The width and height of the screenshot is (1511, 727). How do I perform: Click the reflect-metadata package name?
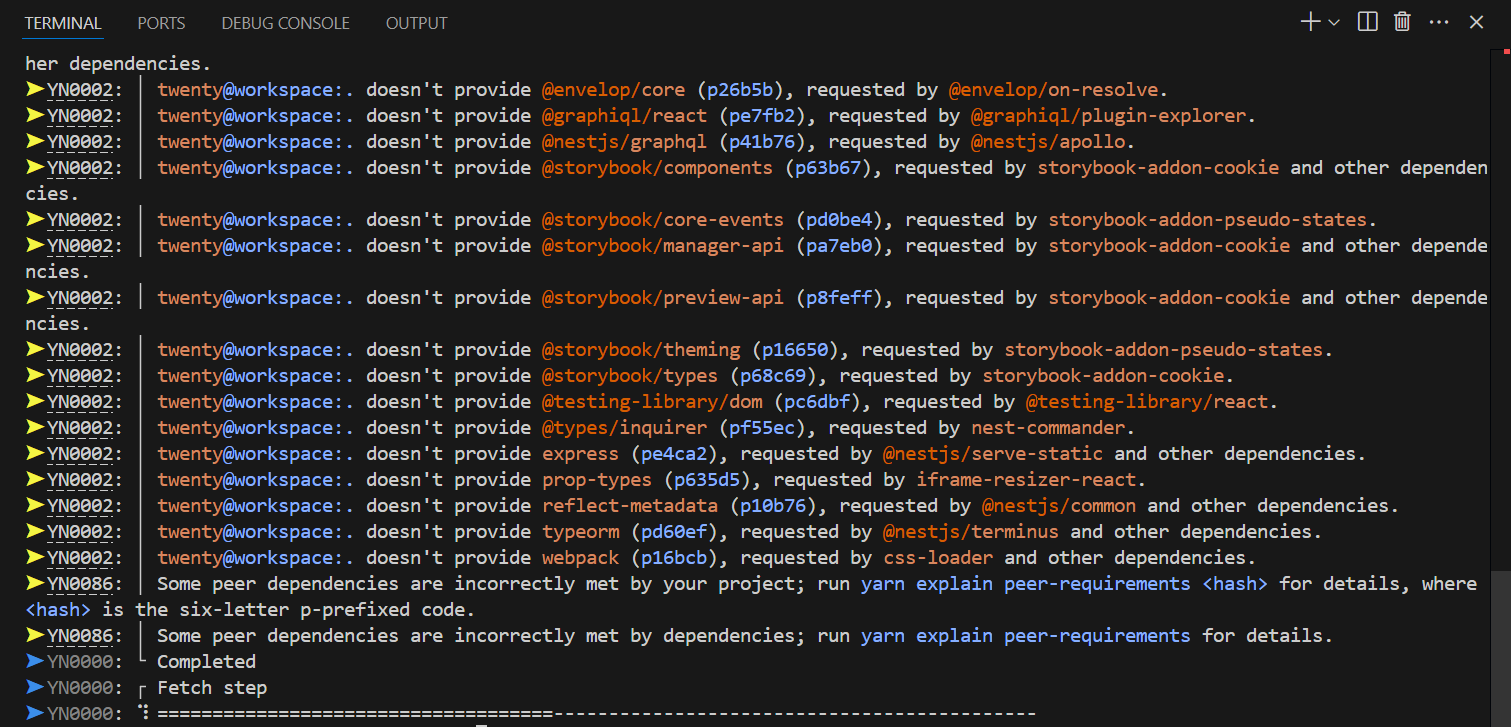pos(630,505)
